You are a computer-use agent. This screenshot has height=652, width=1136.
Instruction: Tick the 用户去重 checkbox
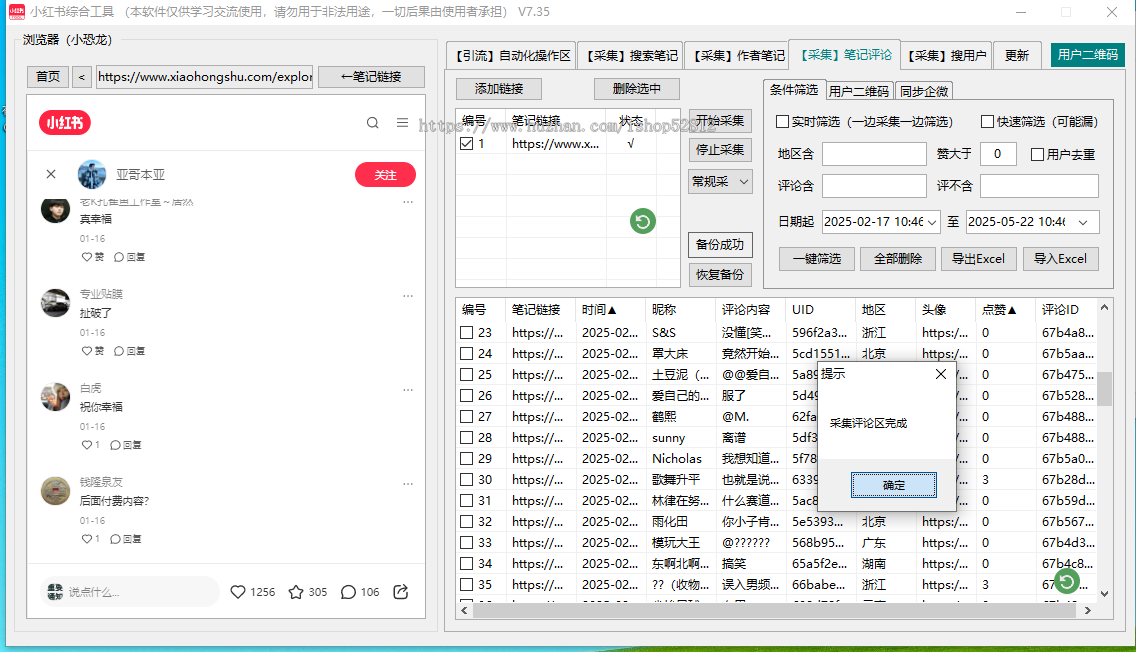[1037, 154]
